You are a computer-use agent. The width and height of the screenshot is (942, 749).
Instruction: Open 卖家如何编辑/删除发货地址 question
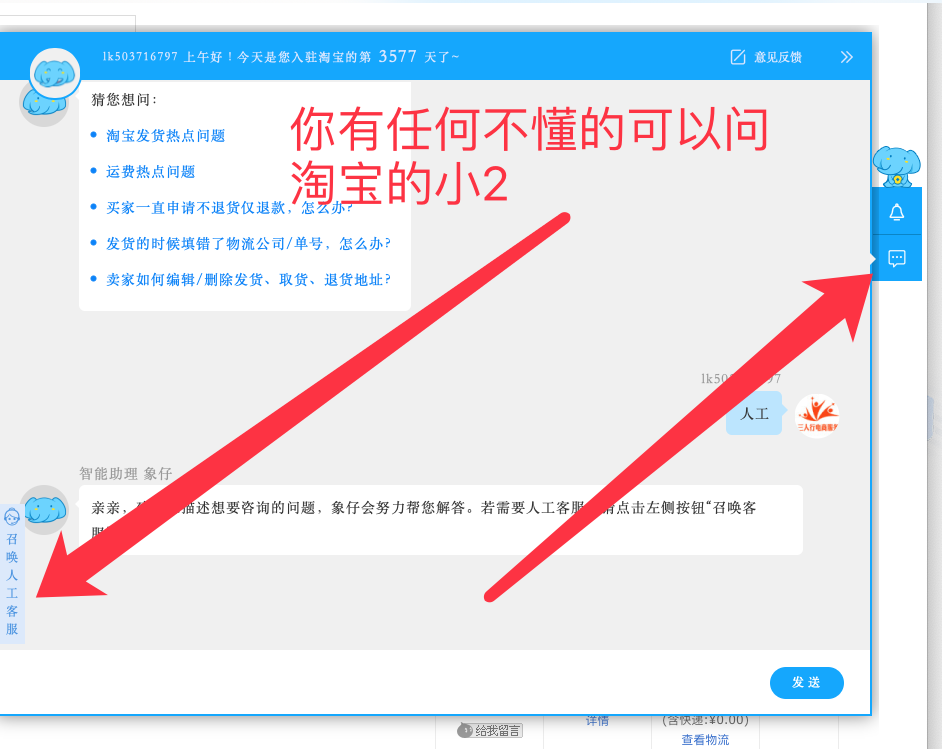click(x=248, y=280)
